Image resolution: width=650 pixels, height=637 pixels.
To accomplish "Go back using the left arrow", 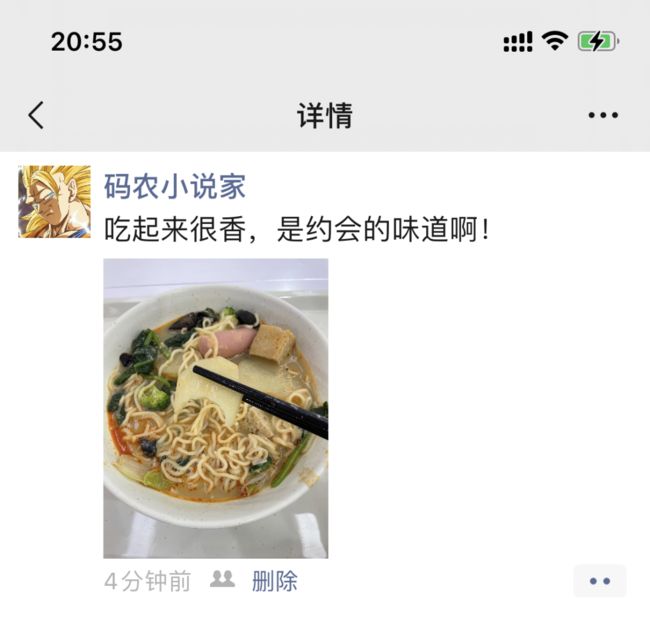I will [36, 115].
